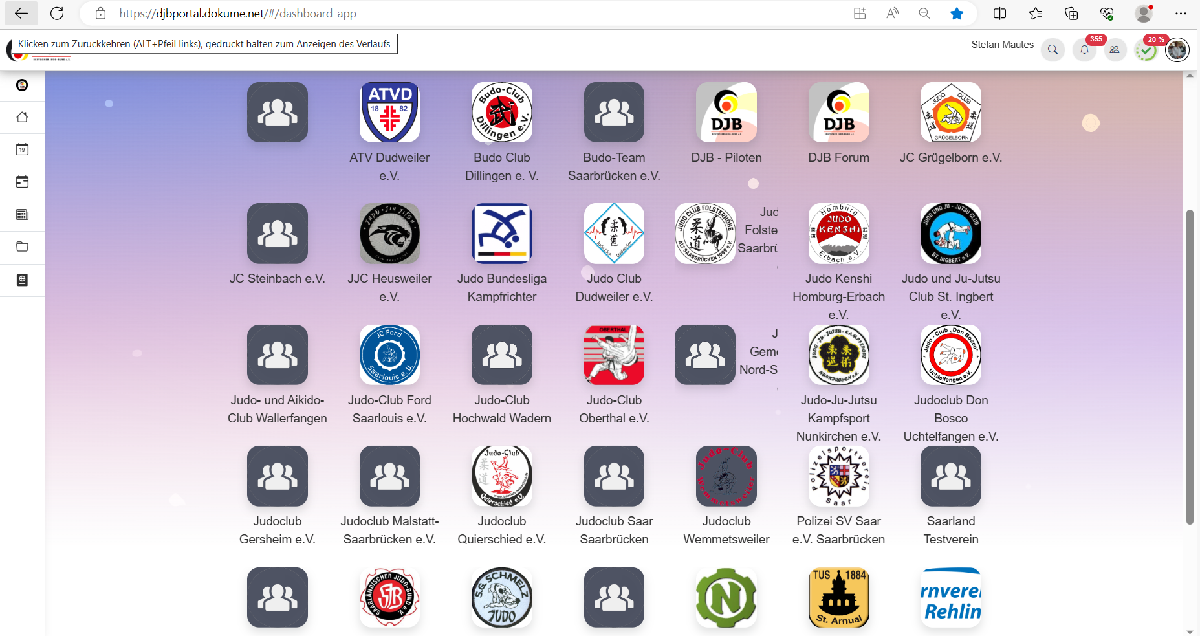Click the zoom out magnifier icon
Viewport: 1200px width, 636px height.
(924, 13)
